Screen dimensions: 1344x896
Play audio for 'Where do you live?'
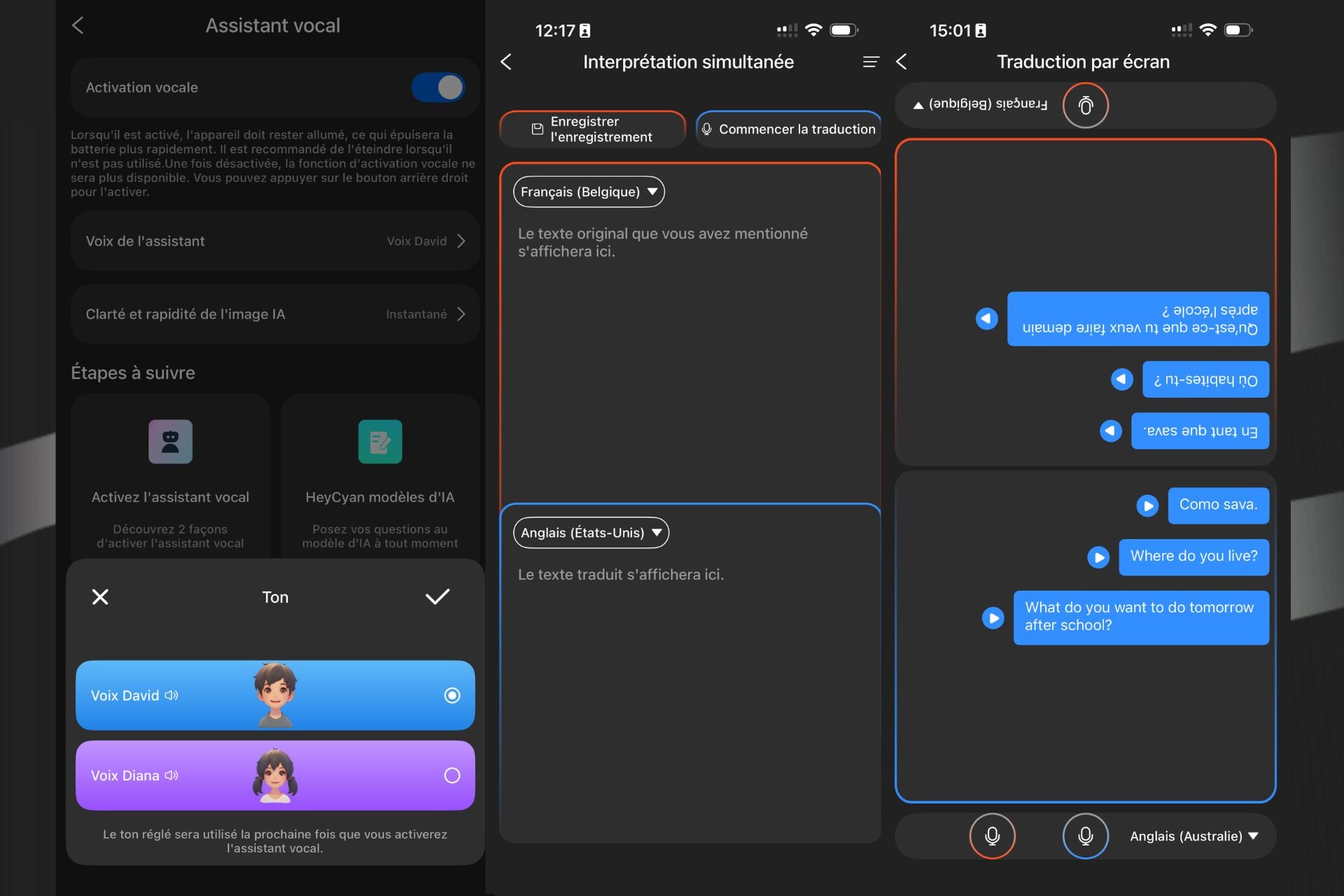[1098, 557]
